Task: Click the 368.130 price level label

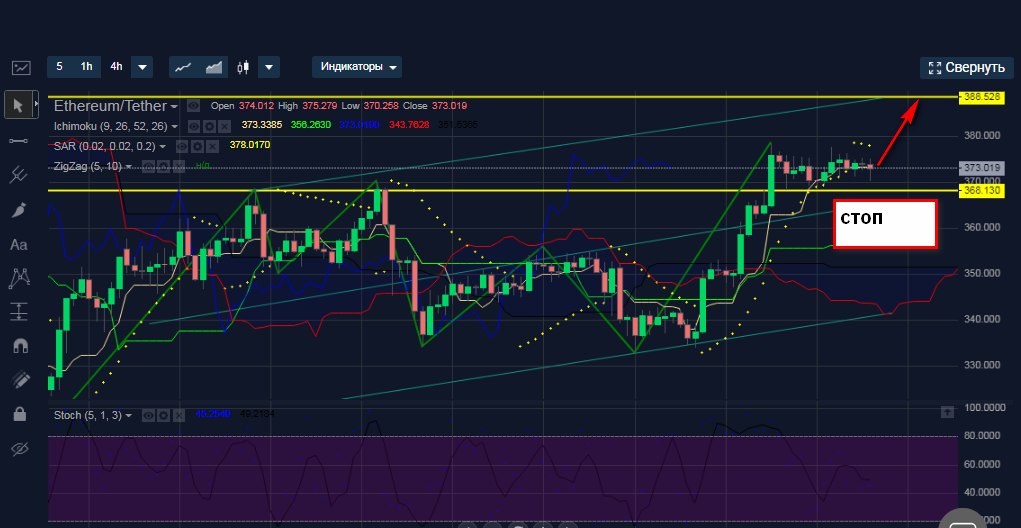Action: [x=982, y=190]
